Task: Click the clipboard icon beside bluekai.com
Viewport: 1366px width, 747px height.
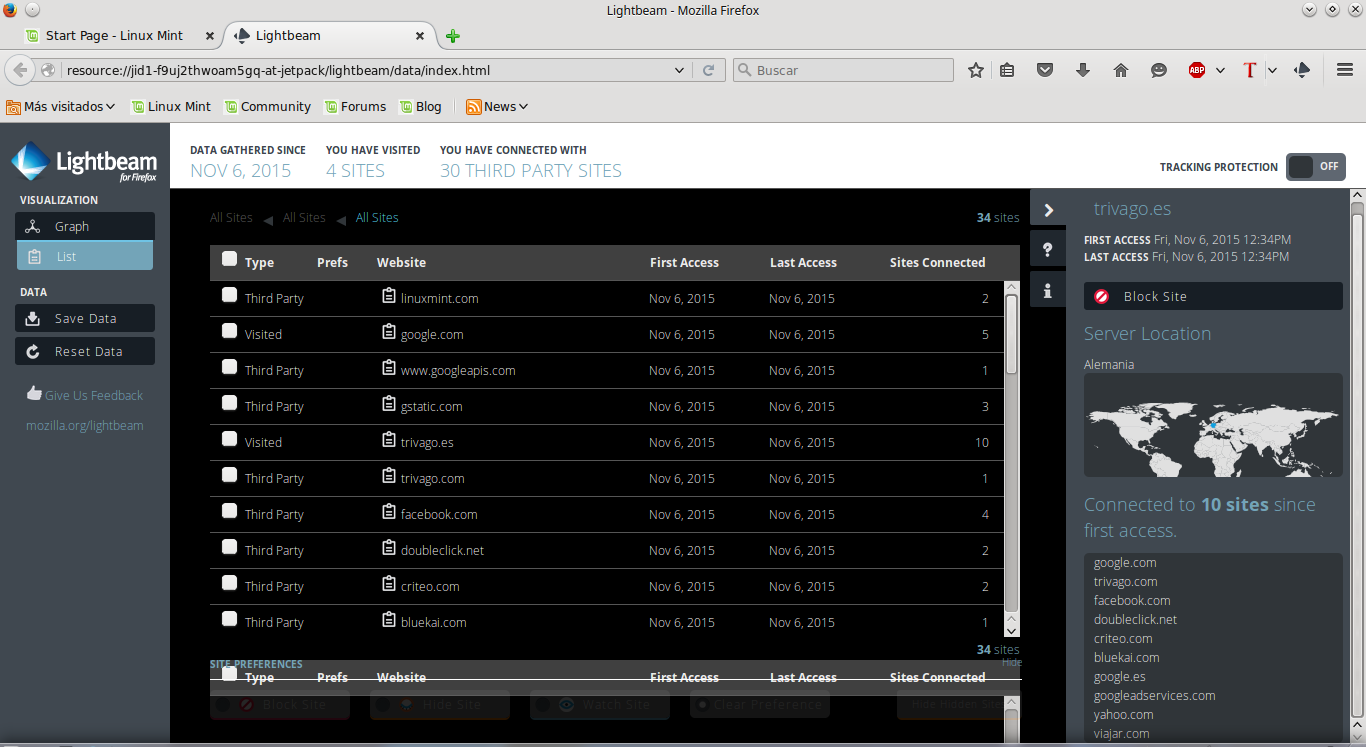Action: [x=389, y=621]
